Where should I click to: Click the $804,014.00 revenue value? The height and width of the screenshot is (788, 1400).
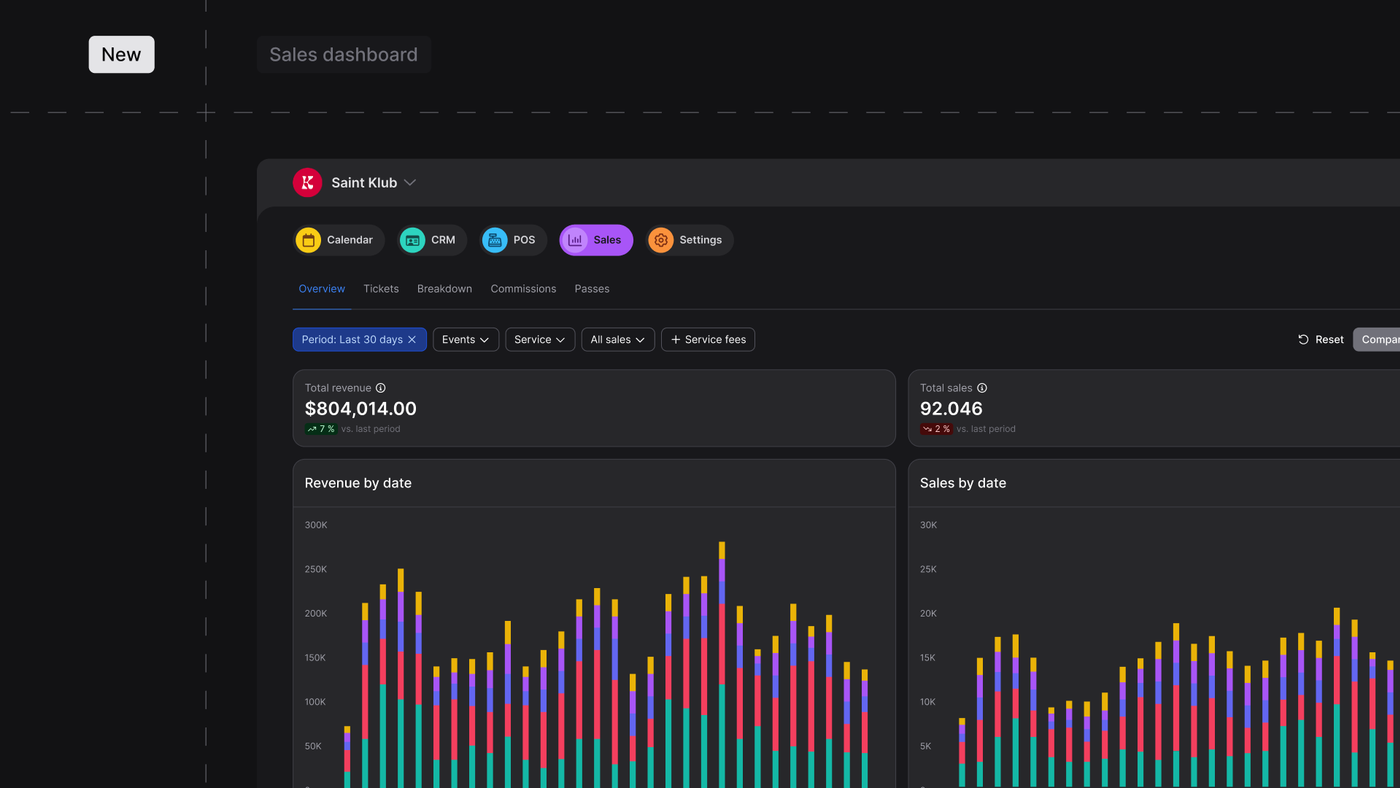click(x=361, y=409)
